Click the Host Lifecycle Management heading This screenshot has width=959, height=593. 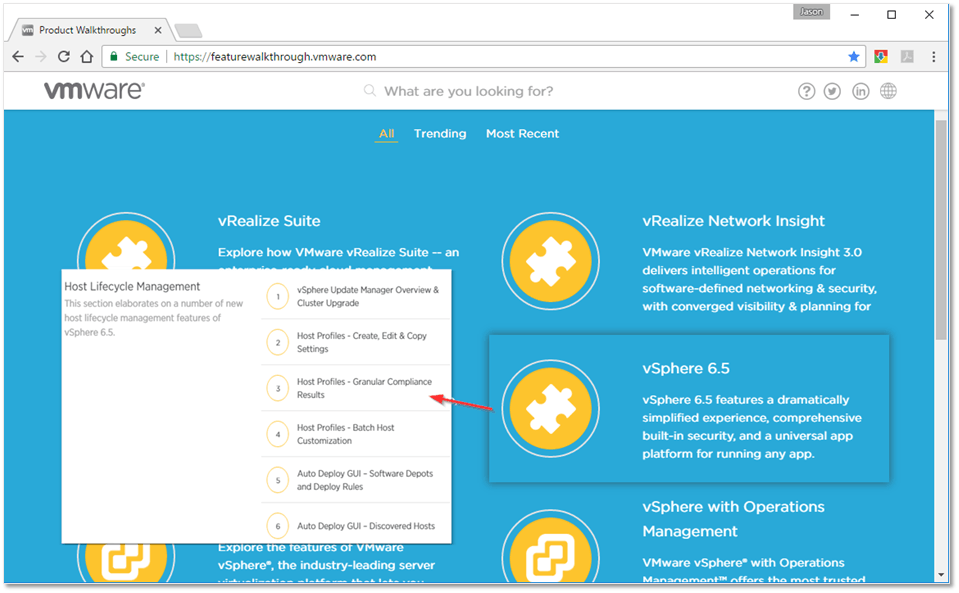point(132,287)
